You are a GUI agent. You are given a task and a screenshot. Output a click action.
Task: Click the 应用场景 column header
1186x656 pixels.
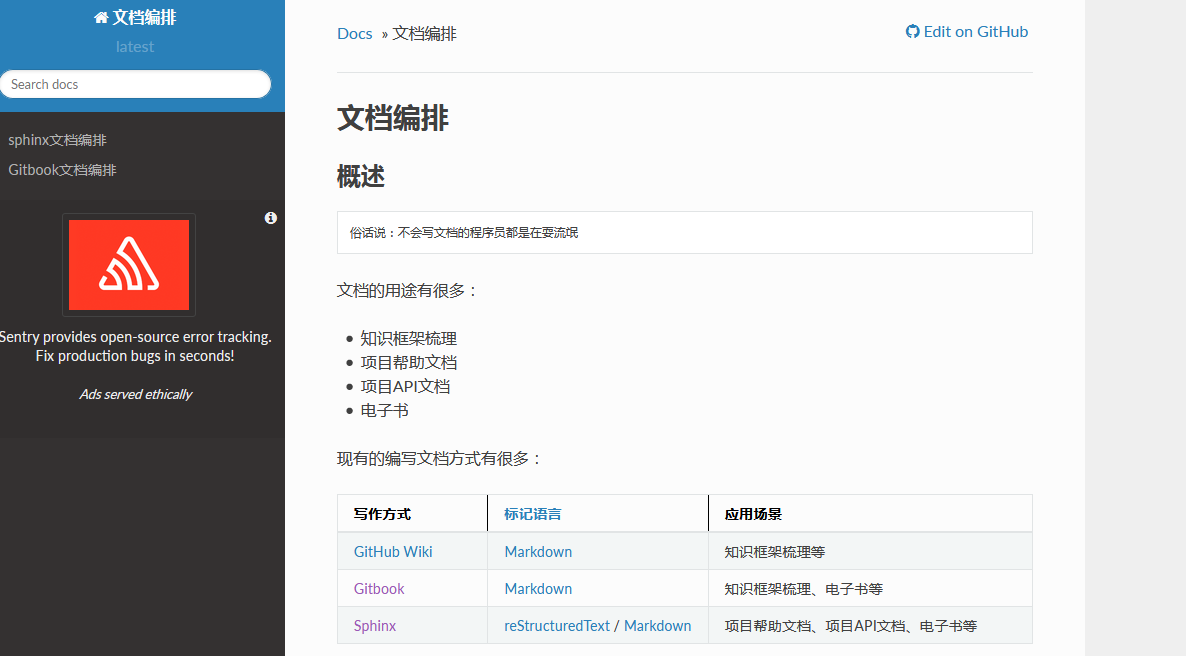click(753, 515)
